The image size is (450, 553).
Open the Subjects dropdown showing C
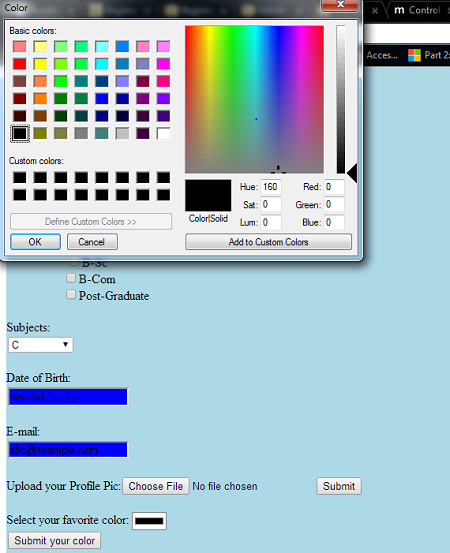pyautogui.click(x=41, y=345)
